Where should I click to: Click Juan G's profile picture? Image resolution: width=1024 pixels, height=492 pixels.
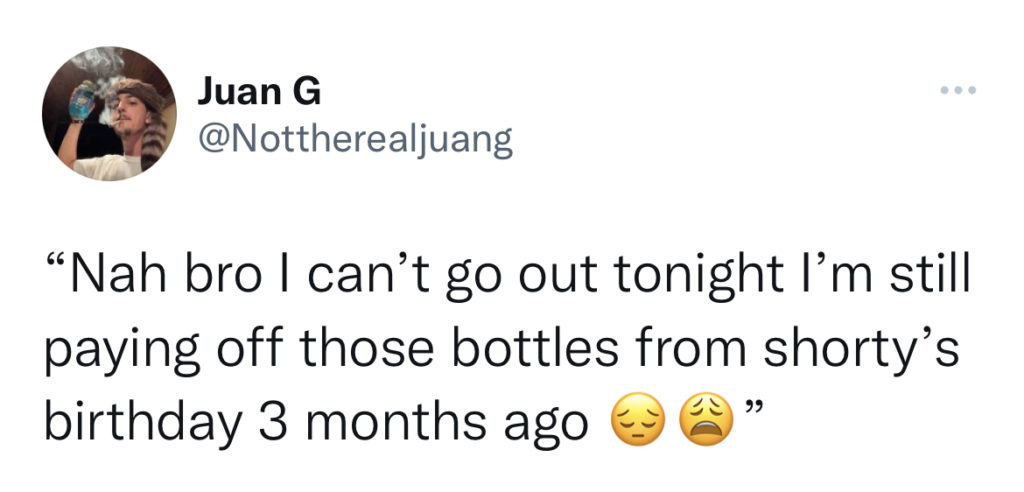(110, 115)
